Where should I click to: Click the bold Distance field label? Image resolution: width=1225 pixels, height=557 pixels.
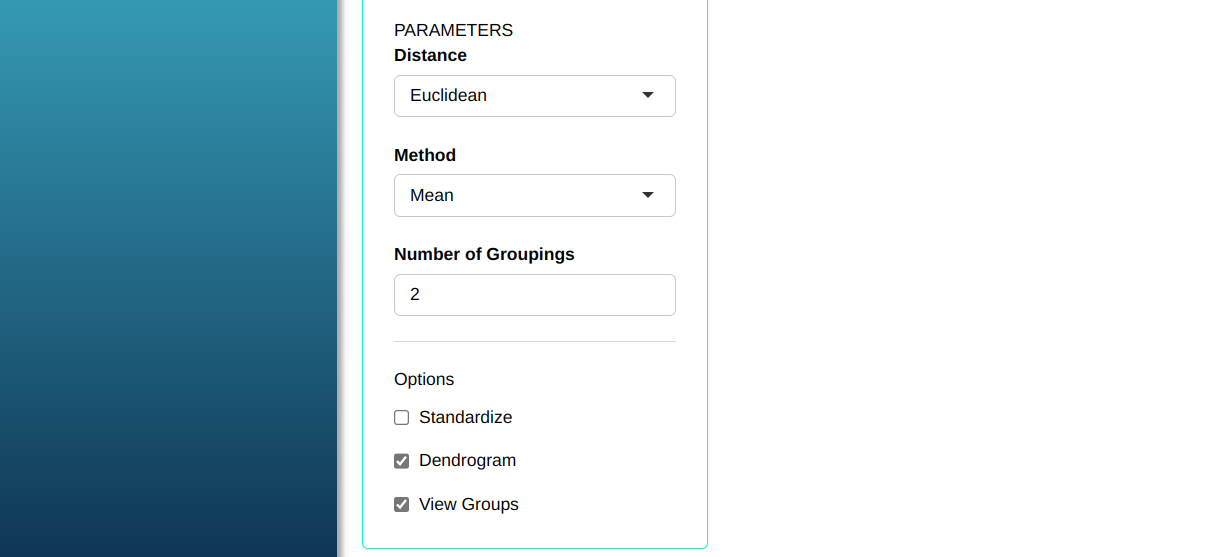(430, 55)
